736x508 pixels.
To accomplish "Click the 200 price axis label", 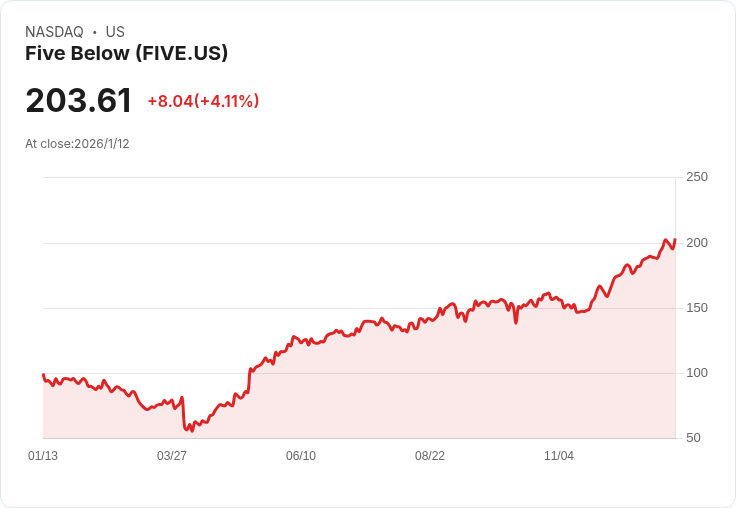I will click(x=697, y=243).
